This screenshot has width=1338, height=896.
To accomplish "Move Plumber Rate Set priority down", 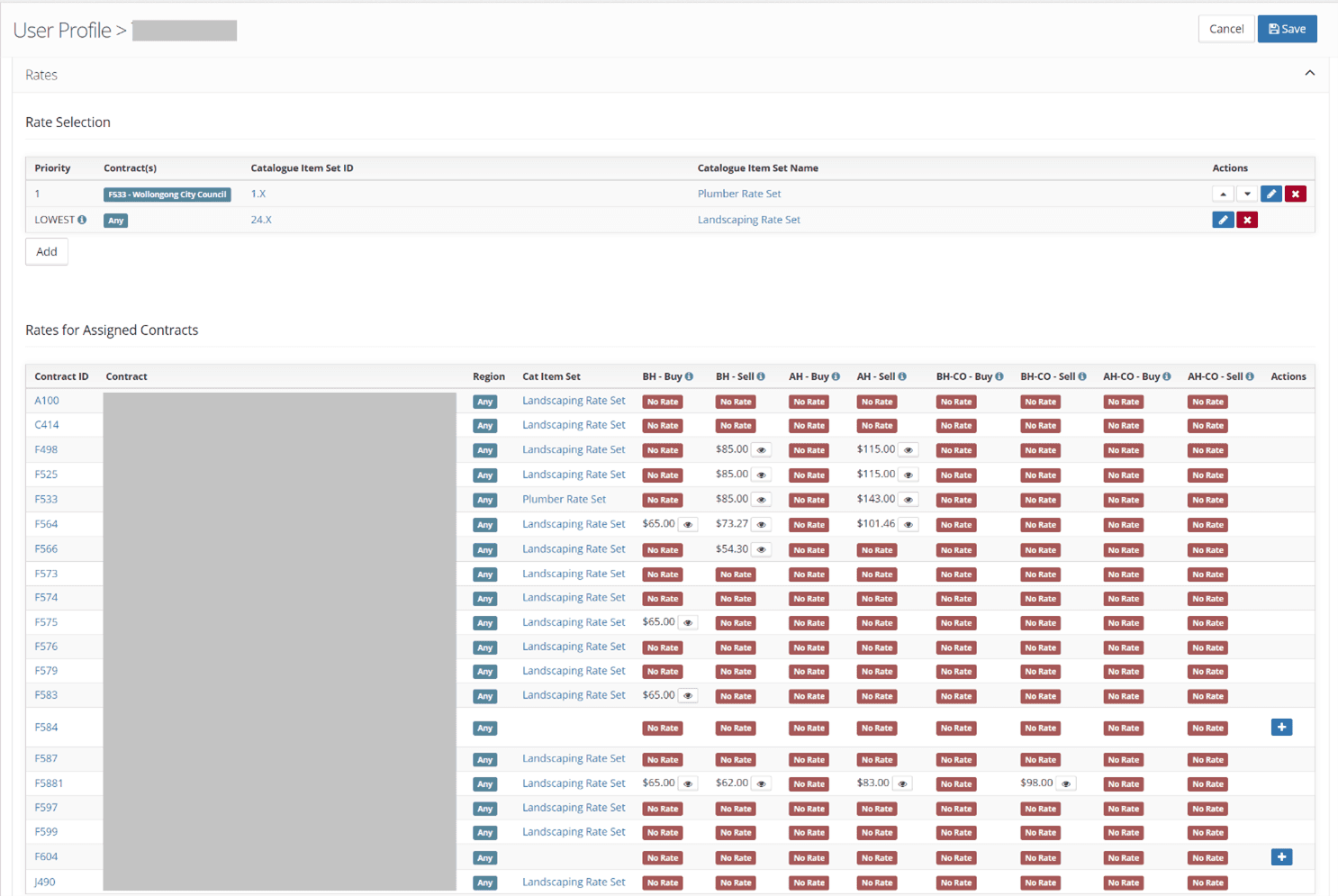I will pos(1246,194).
